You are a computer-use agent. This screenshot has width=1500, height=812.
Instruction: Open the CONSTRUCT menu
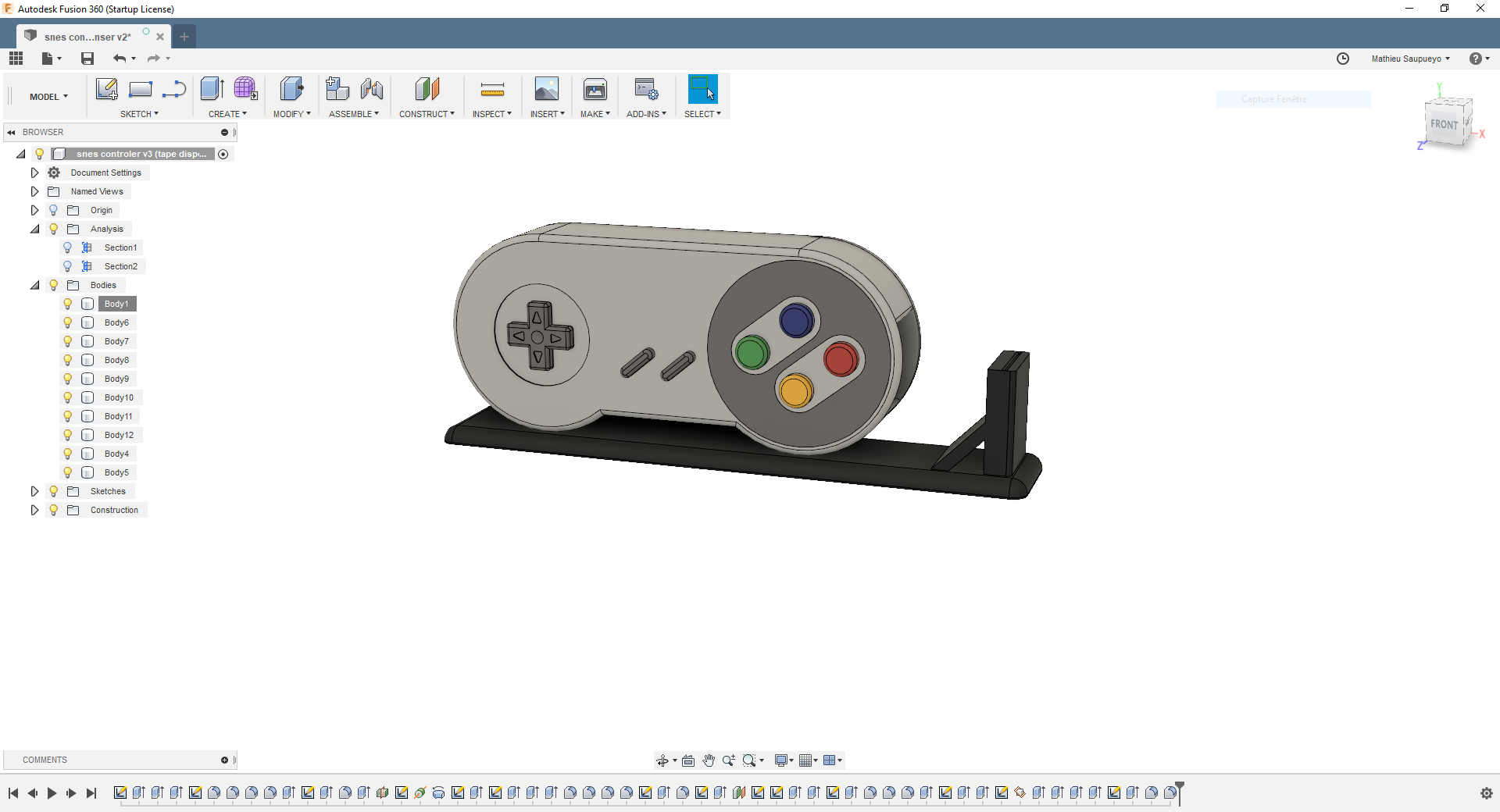tap(427, 114)
